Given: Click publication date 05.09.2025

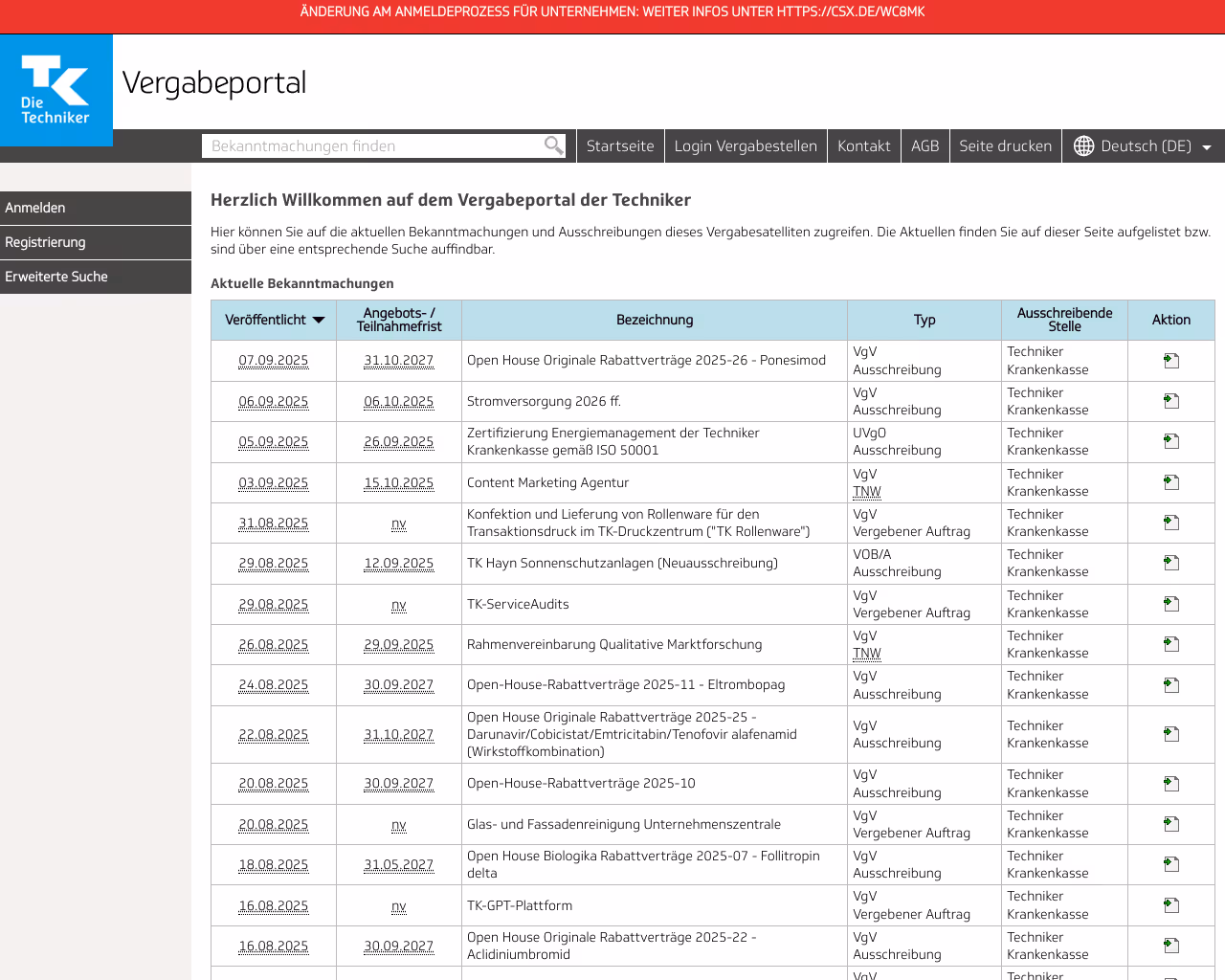Looking at the screenshot, I should click(x=274, y=442).
